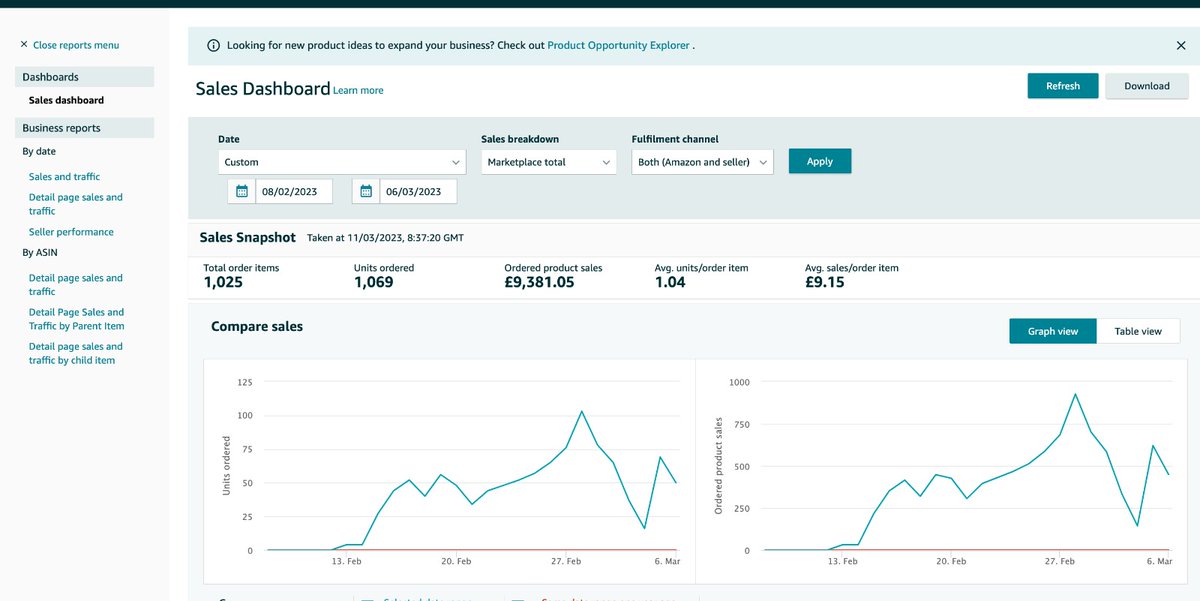The width and height of the screenshot is (1200, 601).
Task: Apply the selected filters
Action: (x=819, y=161)
